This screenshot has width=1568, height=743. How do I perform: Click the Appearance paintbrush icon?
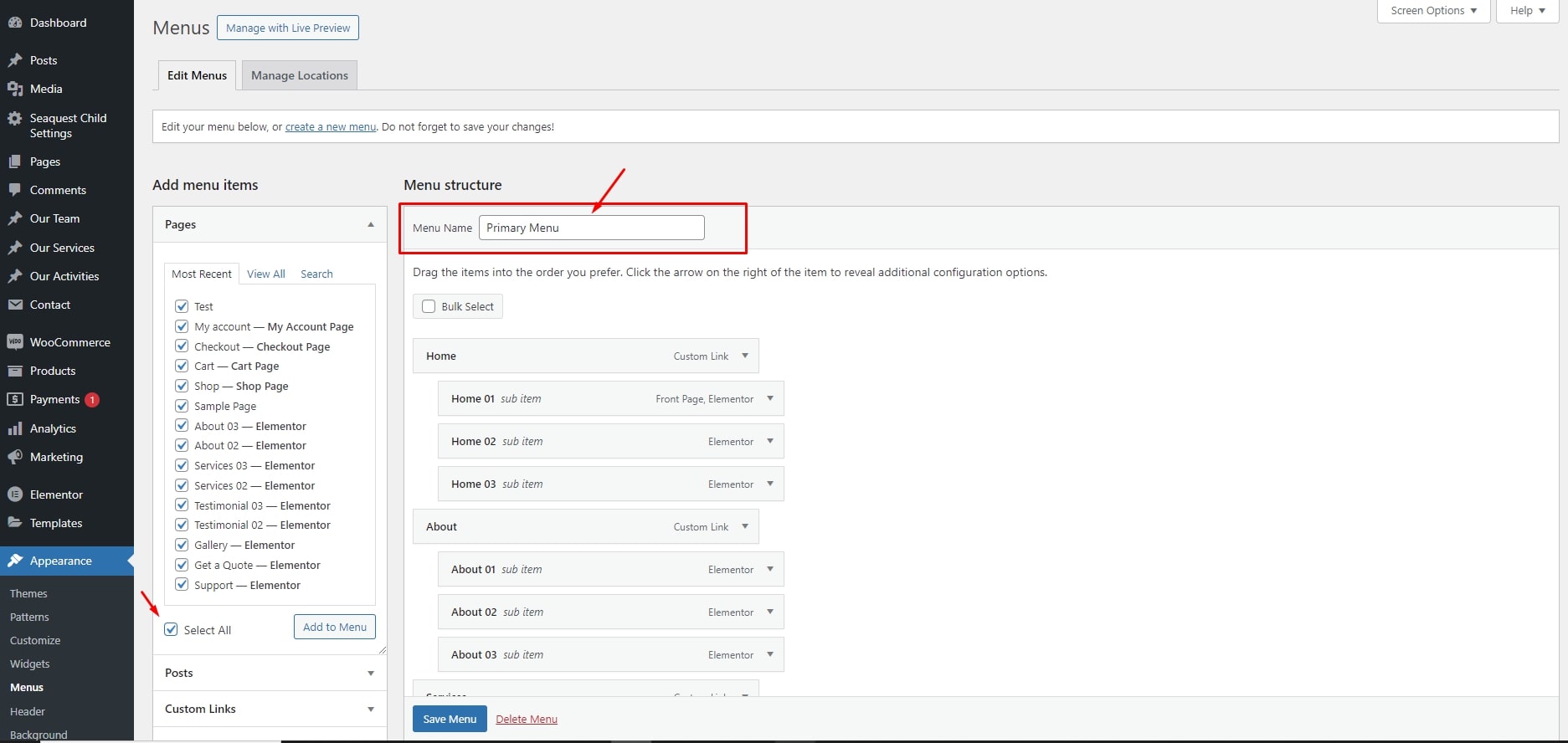15,561
